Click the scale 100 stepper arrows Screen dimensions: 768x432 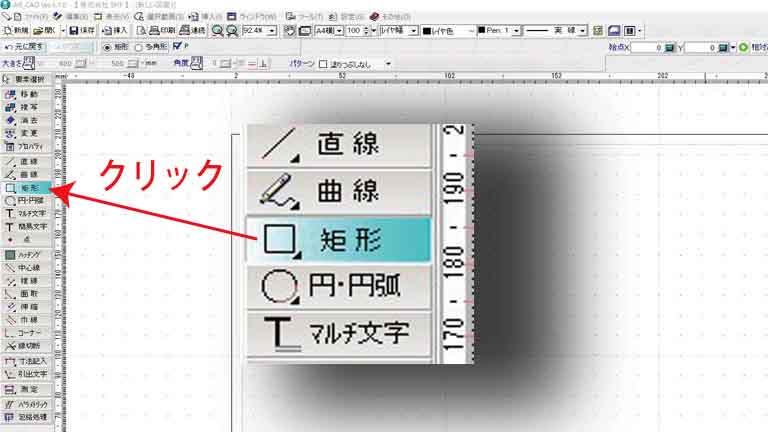(x=366, y=31)
